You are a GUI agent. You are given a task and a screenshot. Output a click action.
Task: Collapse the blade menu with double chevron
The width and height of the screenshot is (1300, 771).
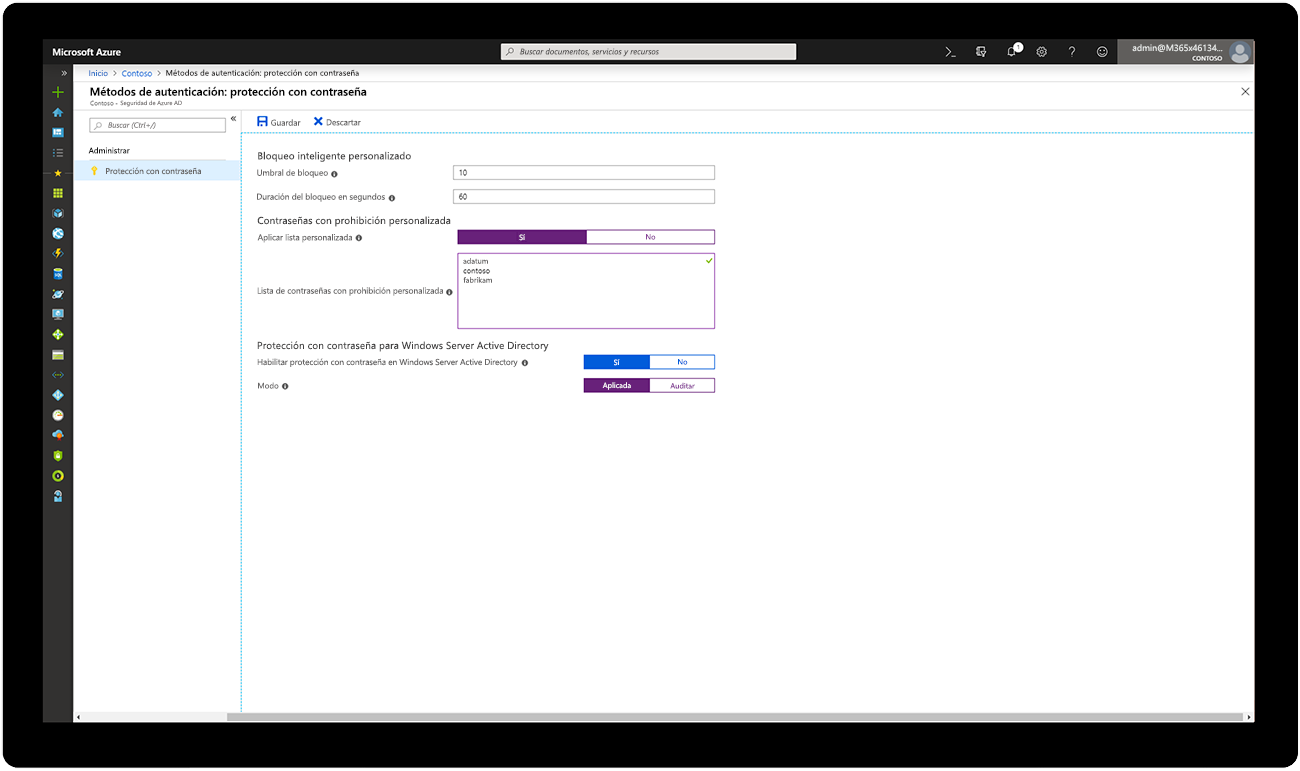[x=233, y=119]
